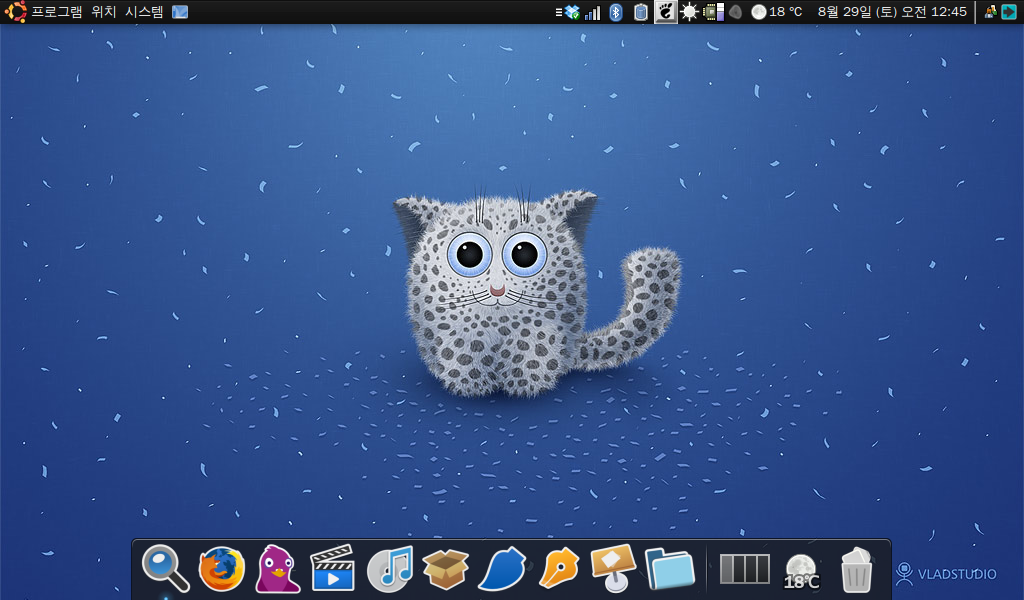Open the calendar from the 8월 29일 clock
Viewport: 1024px width, 600px height.
coord(892,12)
